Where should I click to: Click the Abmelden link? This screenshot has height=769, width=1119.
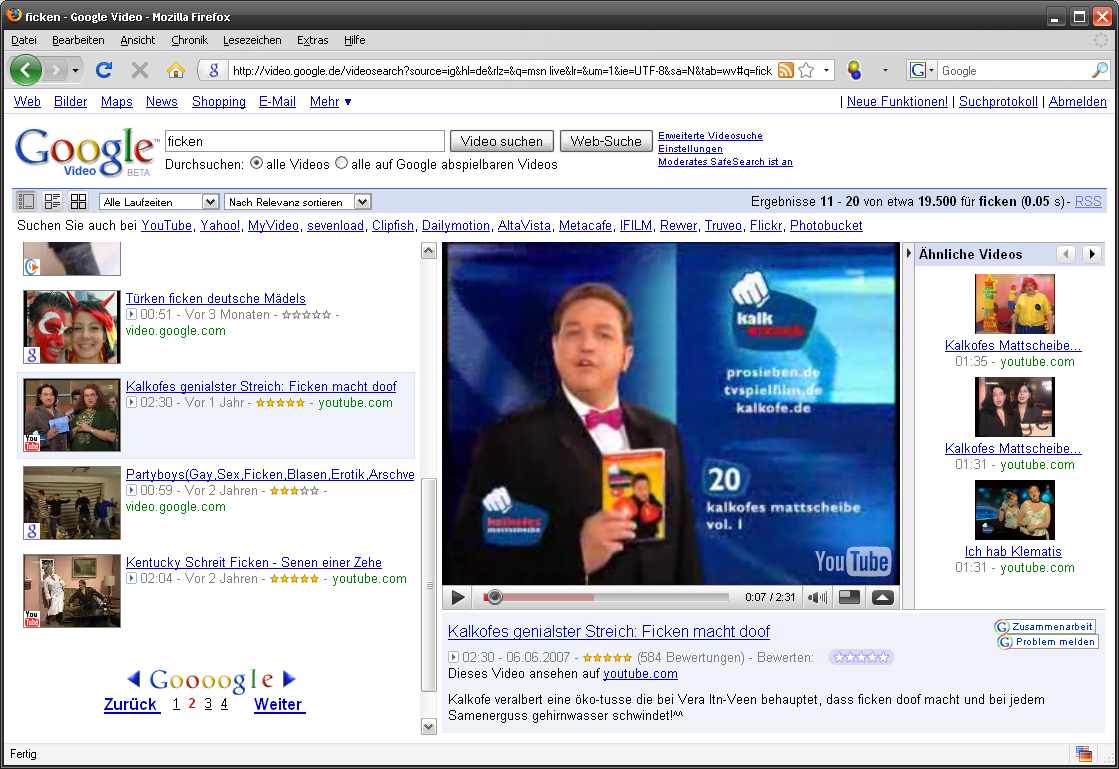coord(1078,101)
